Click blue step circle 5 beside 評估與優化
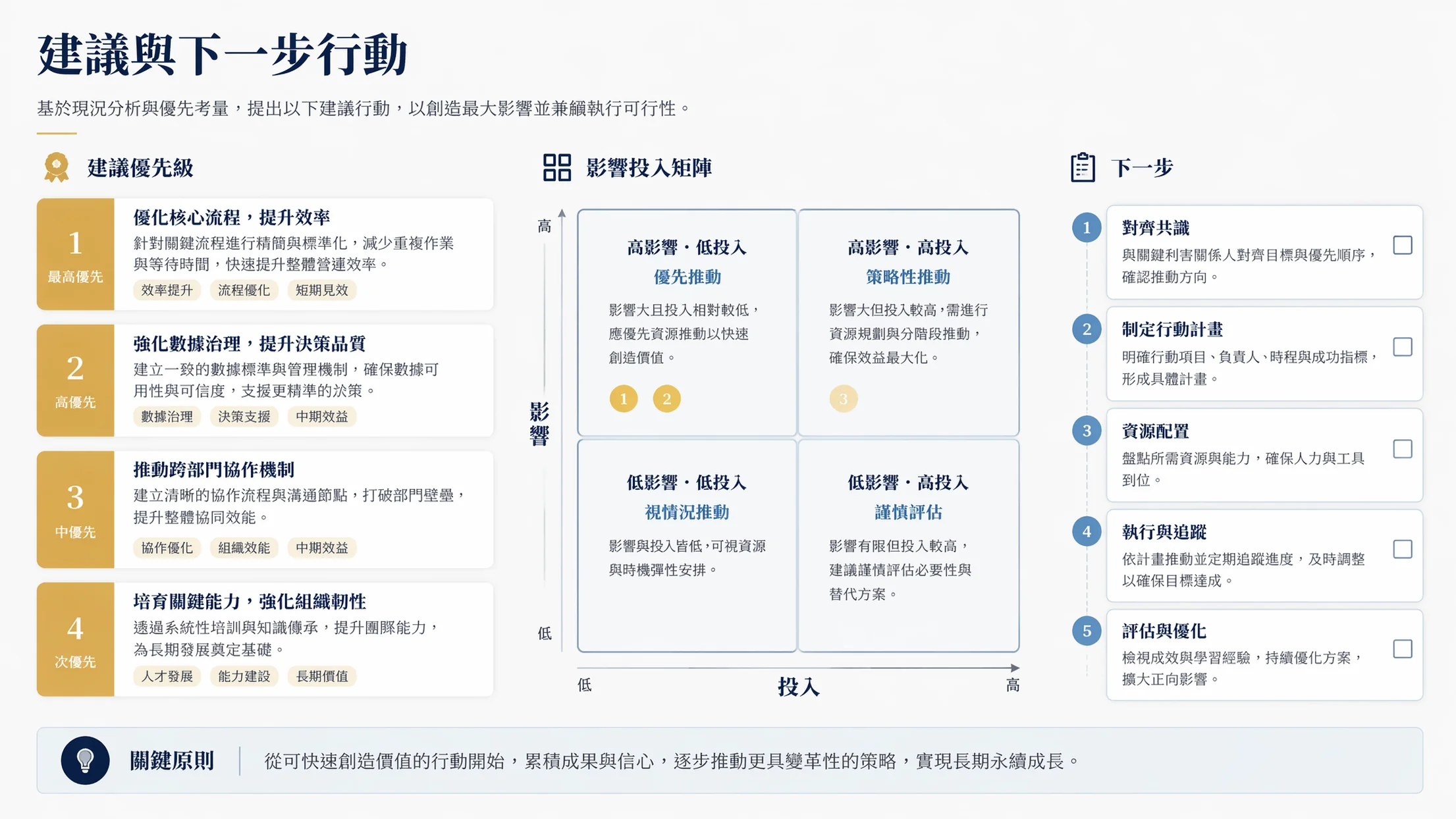This screenshot has width=1456, height=819. (1087, 631)
